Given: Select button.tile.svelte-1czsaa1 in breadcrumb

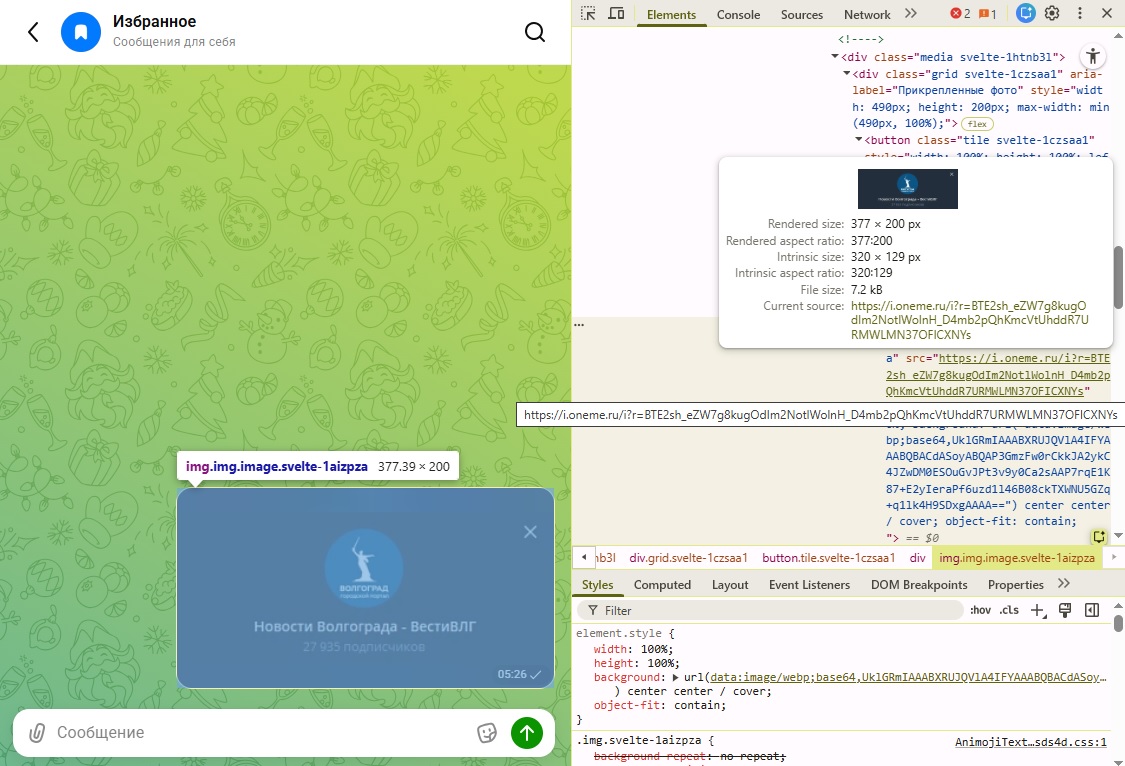Looking at the screenshot, I should point(828,558).
